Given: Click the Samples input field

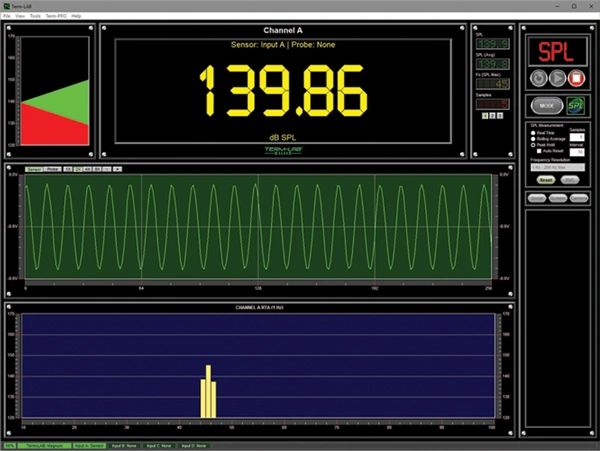Looking at the screenshot, I should click(x=578, y=137).
